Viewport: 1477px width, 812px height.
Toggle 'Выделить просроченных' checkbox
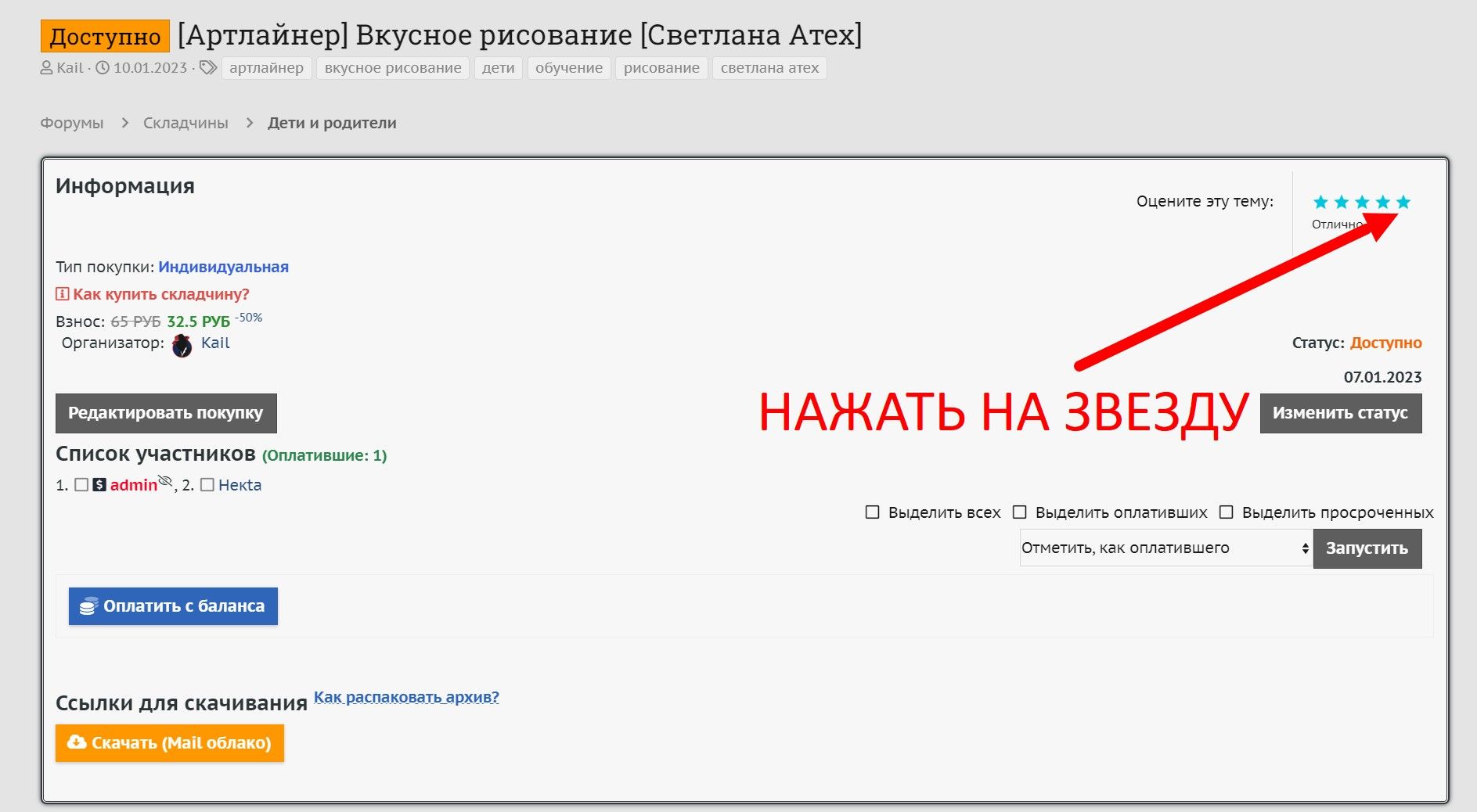point(1227,512)
